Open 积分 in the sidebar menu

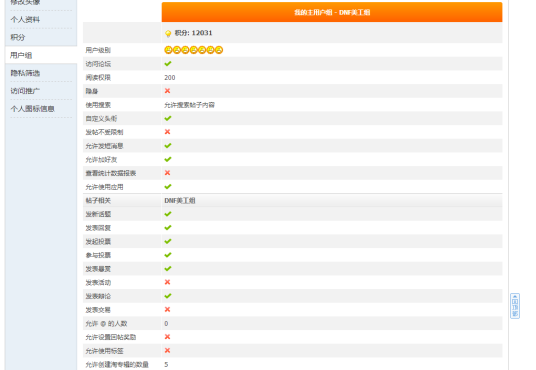[x=18, y=37]
